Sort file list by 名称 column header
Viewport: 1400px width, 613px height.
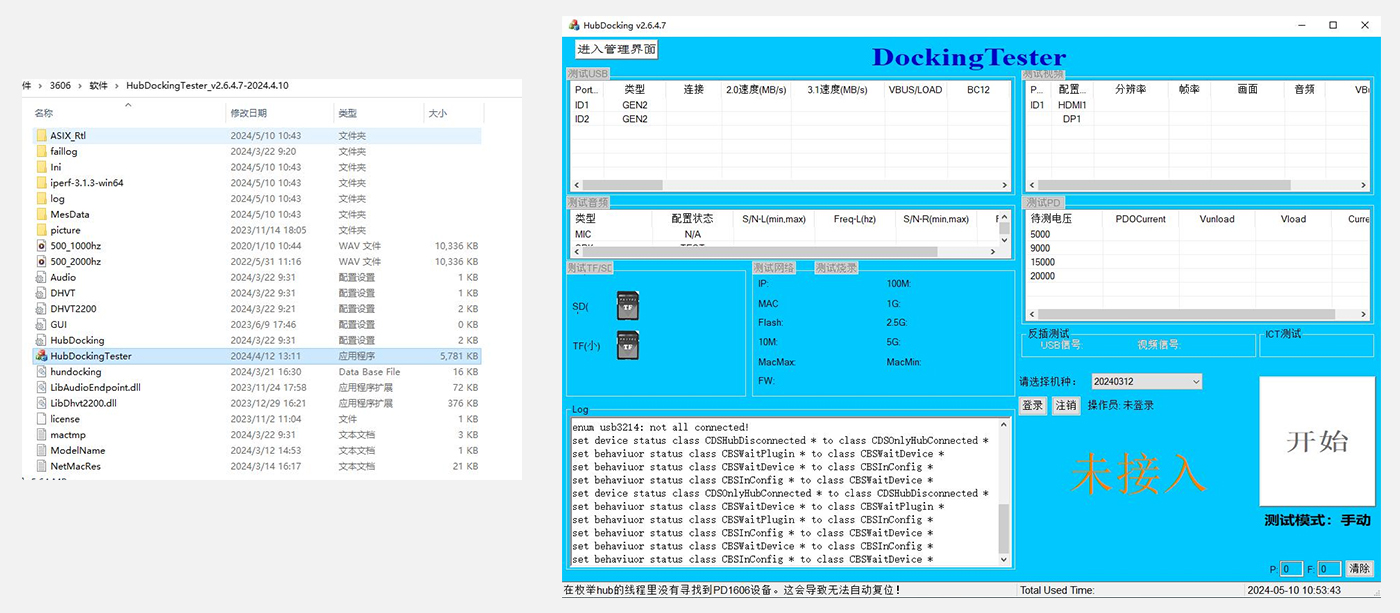pos(45,114)
